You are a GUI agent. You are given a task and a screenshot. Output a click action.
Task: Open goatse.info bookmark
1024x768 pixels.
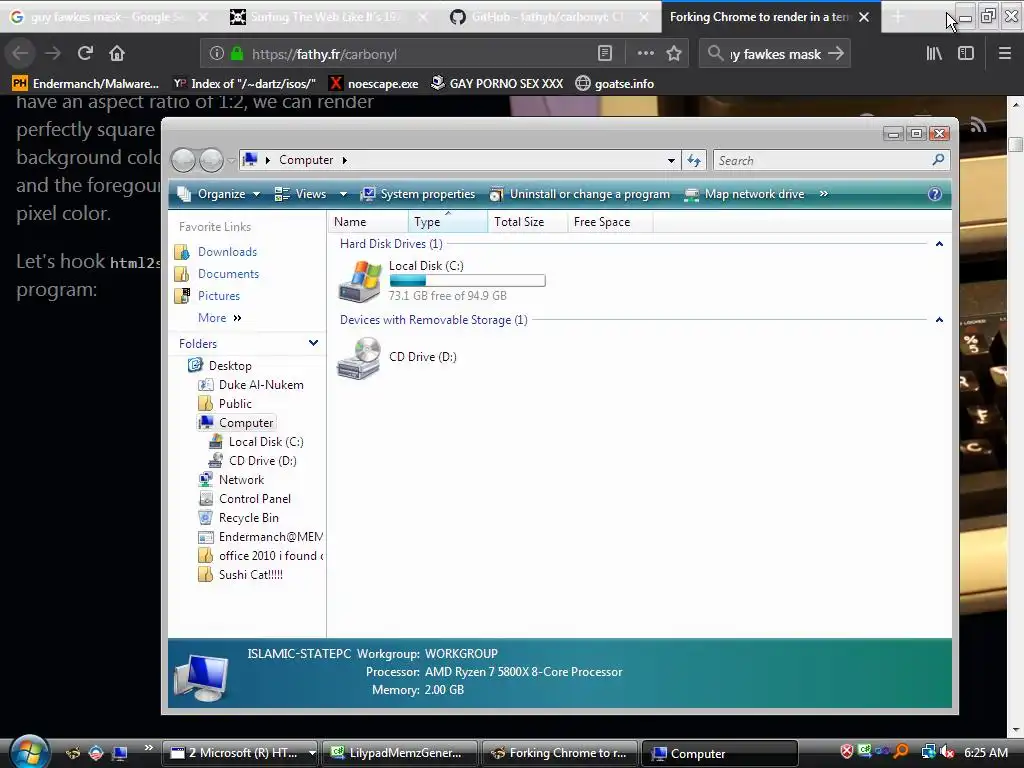point(615,84)
